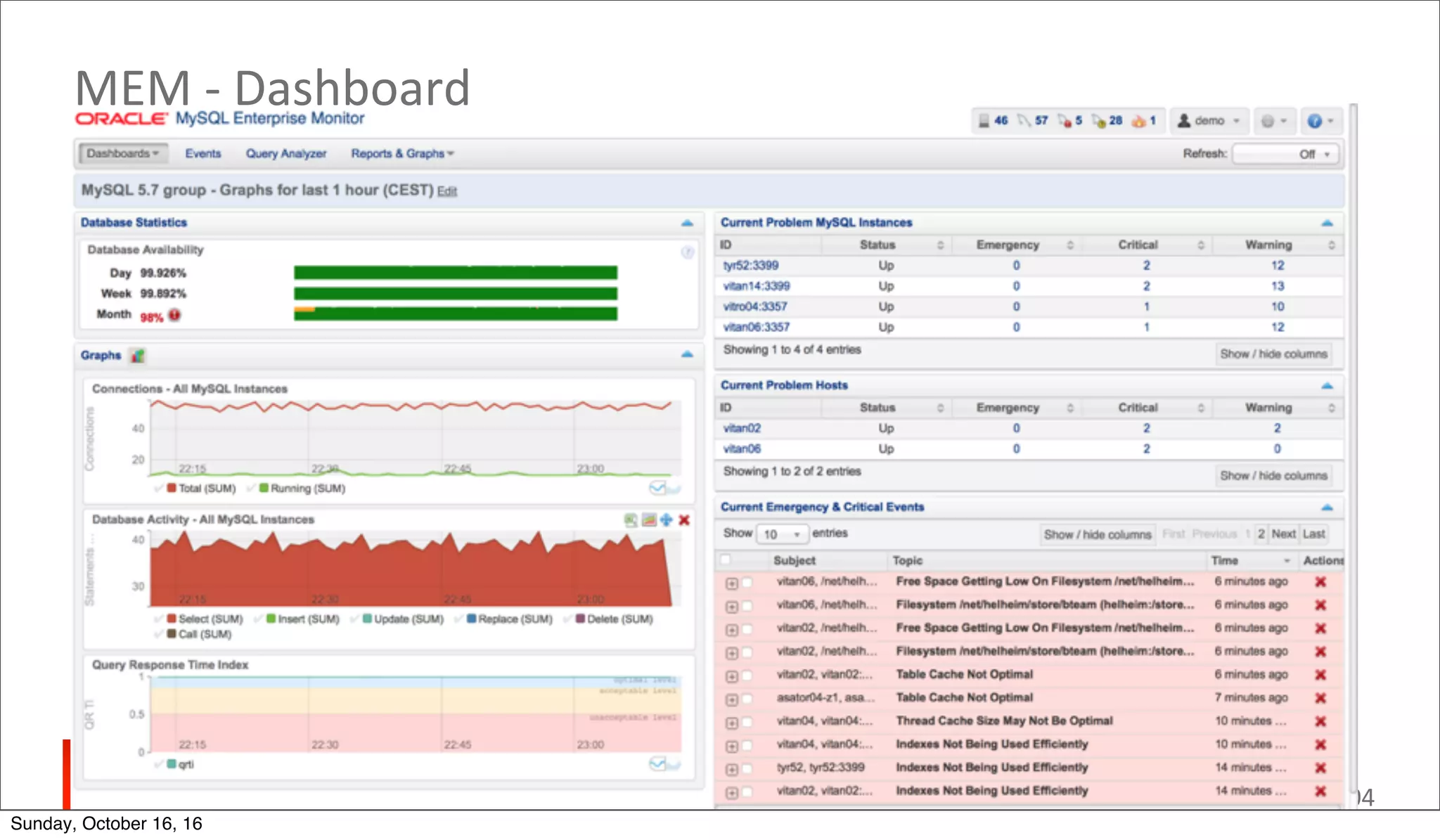1440x840 pixels.
Task: Open the Refresh interval dropdown set to Off
Action: pyautogui.click(x=1285, y=154)
